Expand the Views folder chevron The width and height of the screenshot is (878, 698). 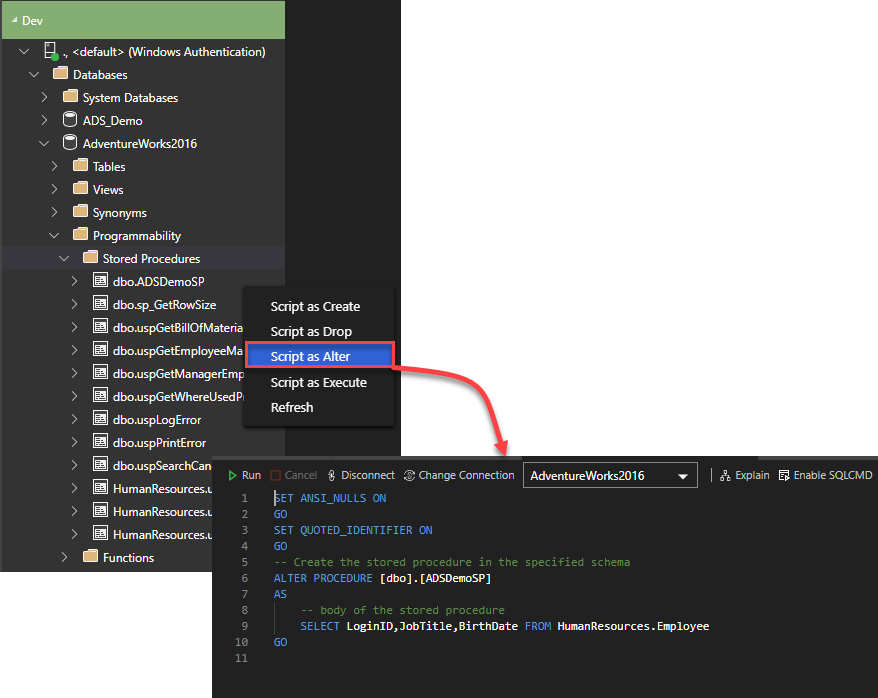coord(54,189)
